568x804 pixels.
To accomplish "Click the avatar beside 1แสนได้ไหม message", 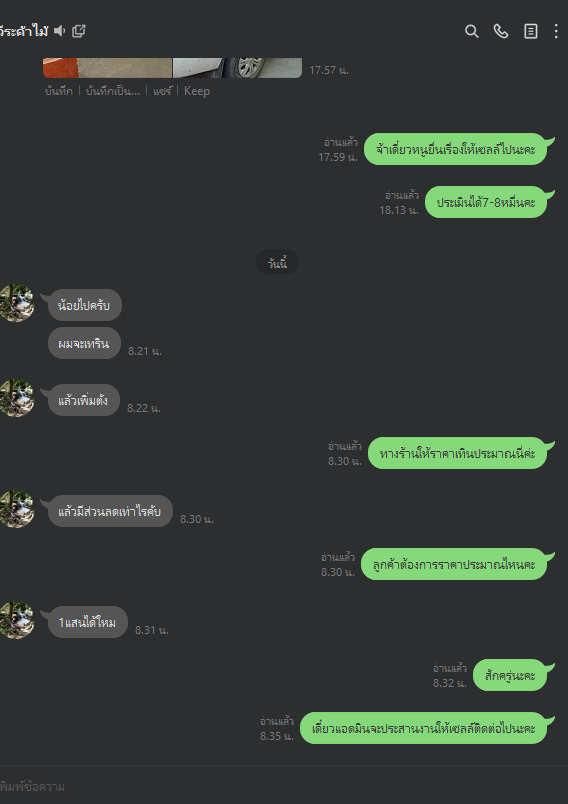I will [16, 620].
